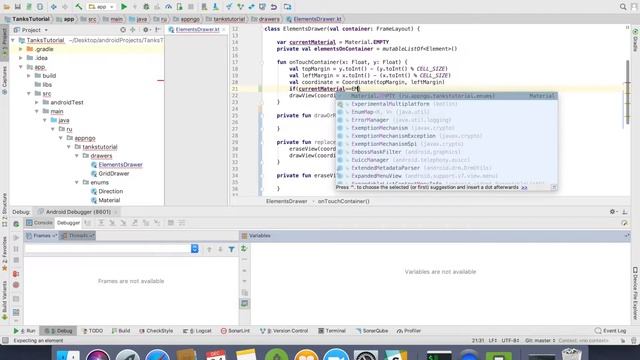Collapse the TanksTutorial root node

click(x=13, y=40)
